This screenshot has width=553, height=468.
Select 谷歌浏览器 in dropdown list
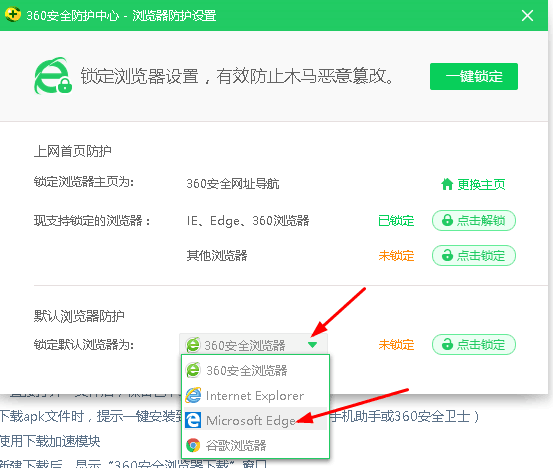(255, 445)
